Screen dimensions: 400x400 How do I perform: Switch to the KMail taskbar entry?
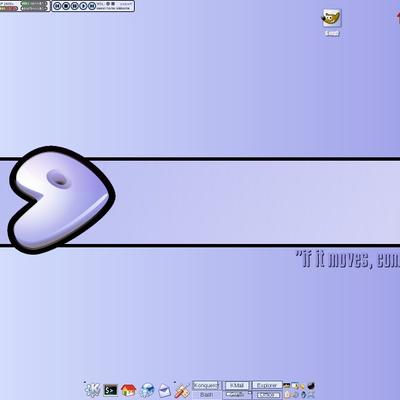tap(236, 385)
